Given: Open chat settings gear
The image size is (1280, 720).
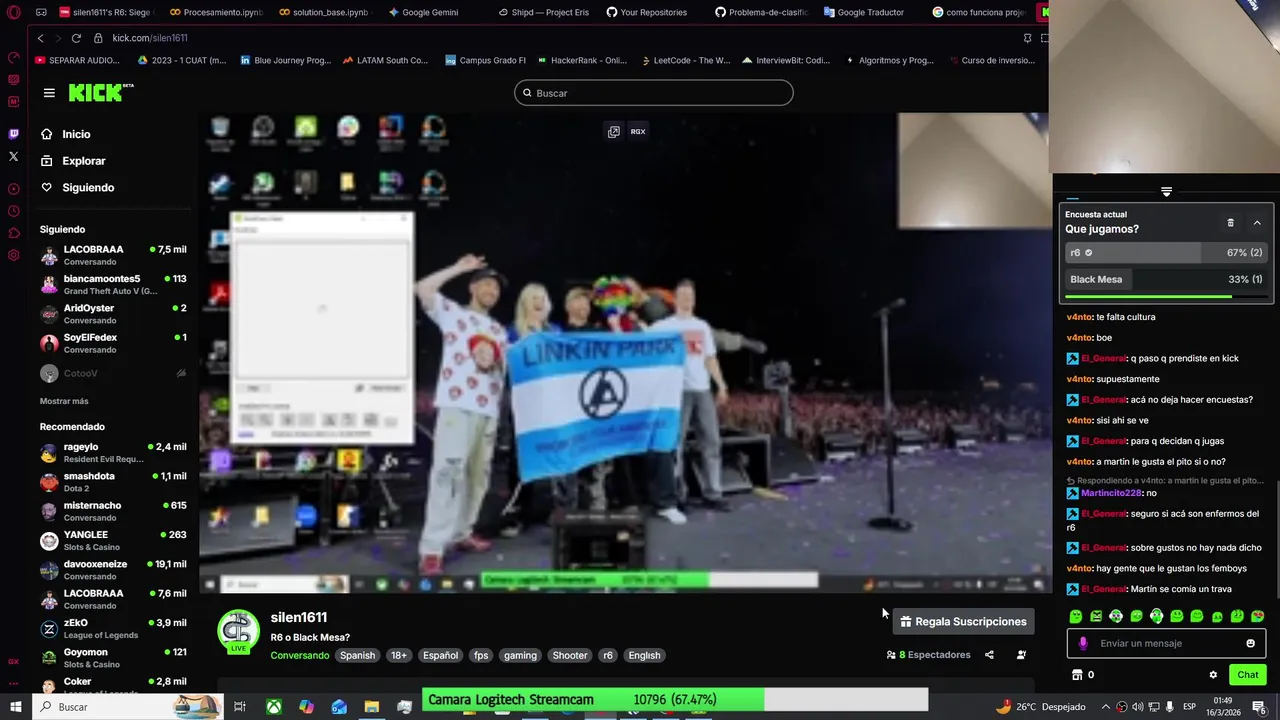Looking at the screenshot, I should click(x=1213, y=675).
